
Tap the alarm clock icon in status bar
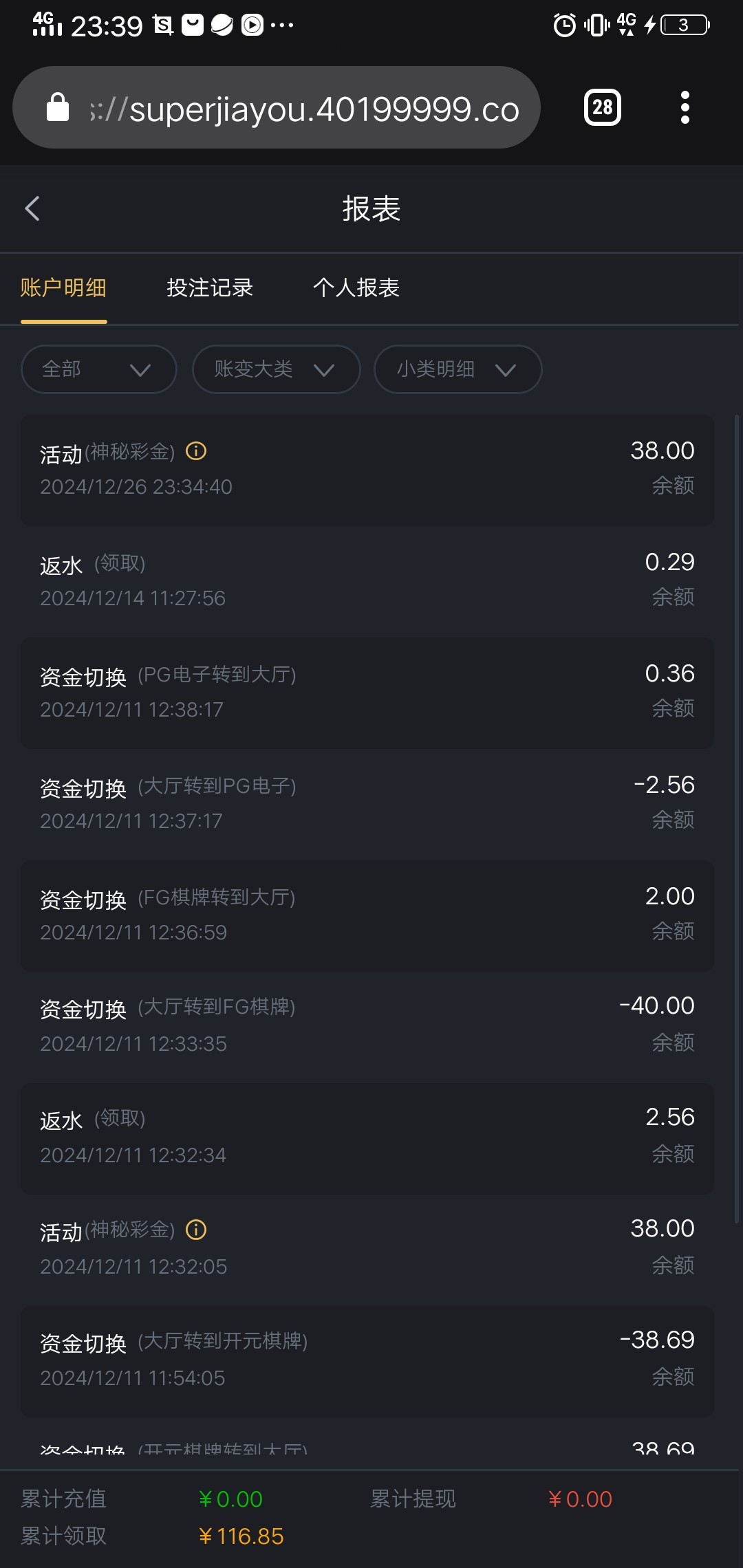[x=564, y=25]
